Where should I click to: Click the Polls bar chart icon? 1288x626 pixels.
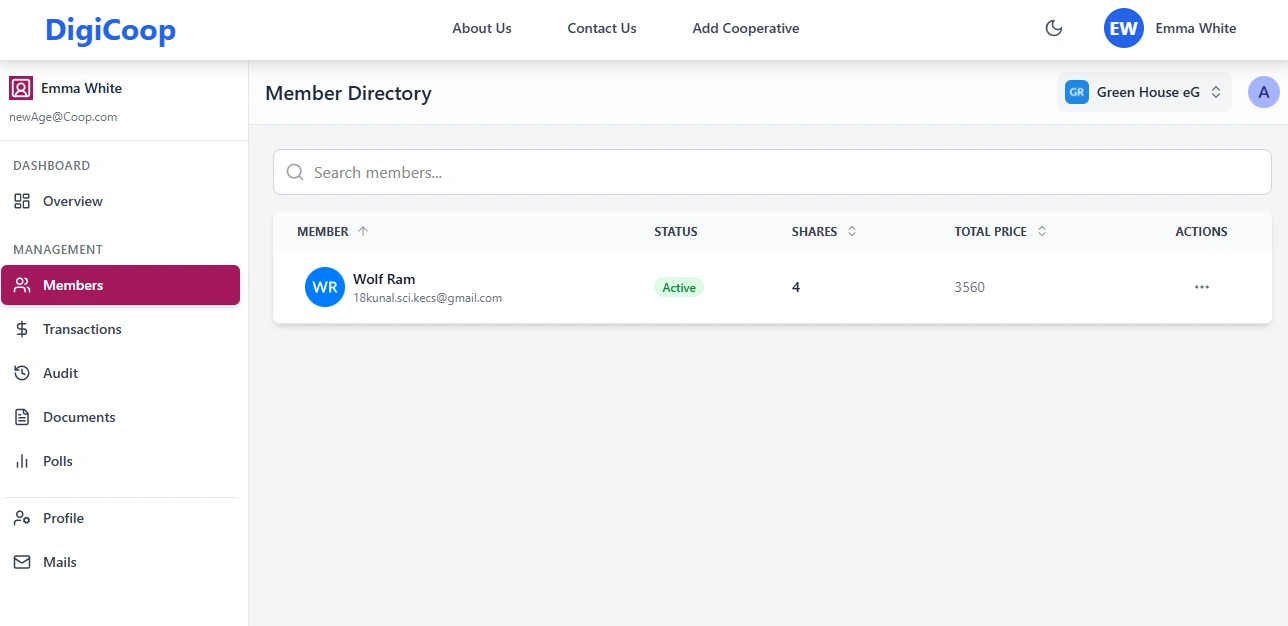22,461
